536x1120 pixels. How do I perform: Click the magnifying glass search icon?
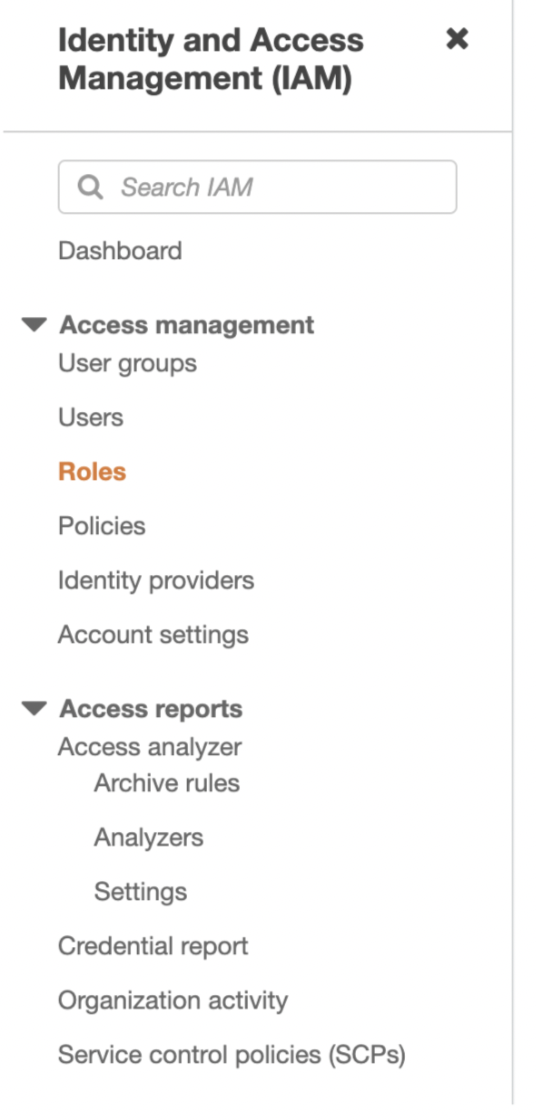click(x=90, y=188)
